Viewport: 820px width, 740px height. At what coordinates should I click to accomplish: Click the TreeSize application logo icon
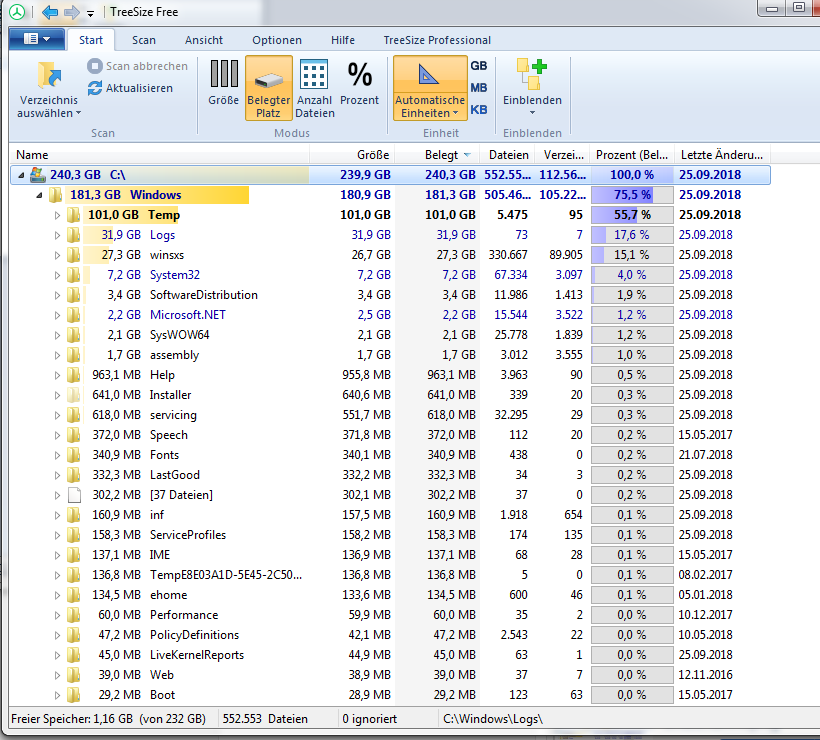point(17,12)
